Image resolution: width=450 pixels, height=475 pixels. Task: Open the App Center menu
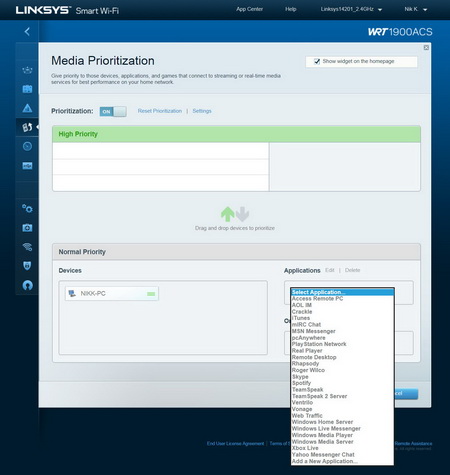pyautogui.click(x=249, y=9)
